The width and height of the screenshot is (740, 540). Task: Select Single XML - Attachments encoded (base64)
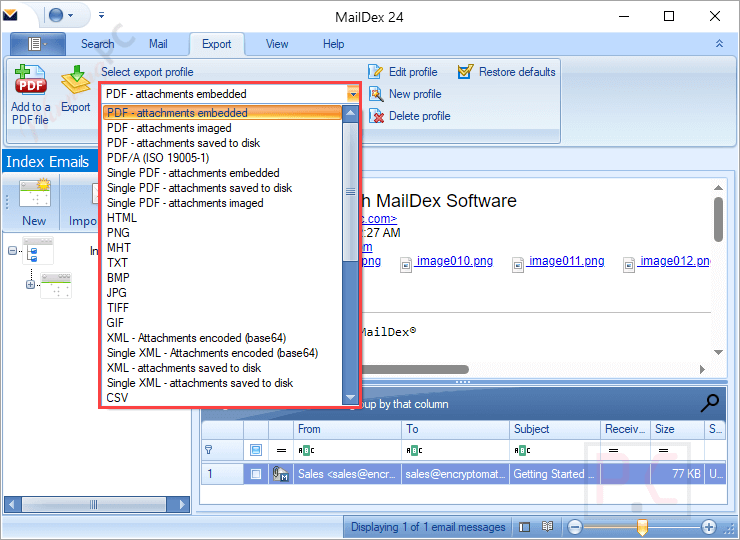coord(222,353)
